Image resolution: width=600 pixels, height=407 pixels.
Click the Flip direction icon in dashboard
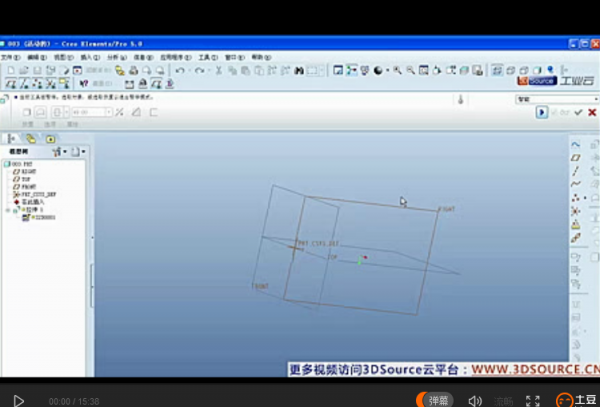click(x=120, y=112)
